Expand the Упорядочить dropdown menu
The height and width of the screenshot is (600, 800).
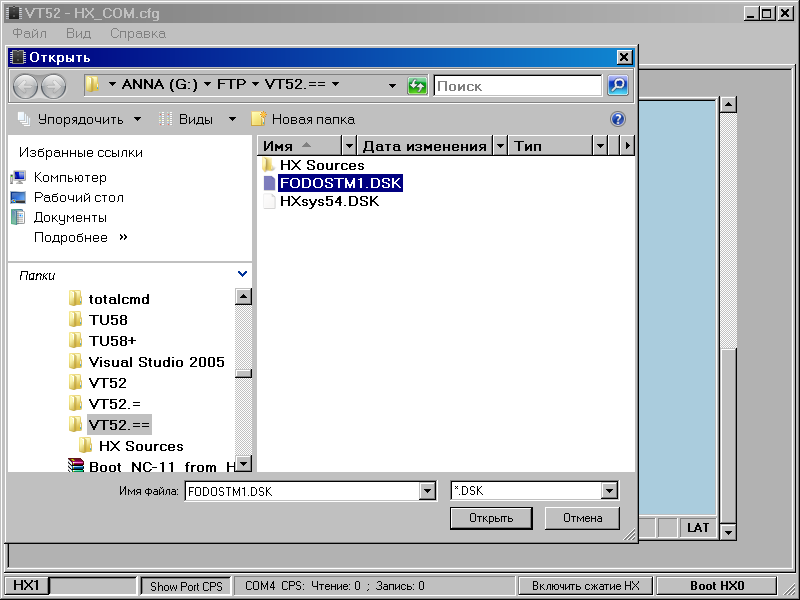click(x=80, y=119)
